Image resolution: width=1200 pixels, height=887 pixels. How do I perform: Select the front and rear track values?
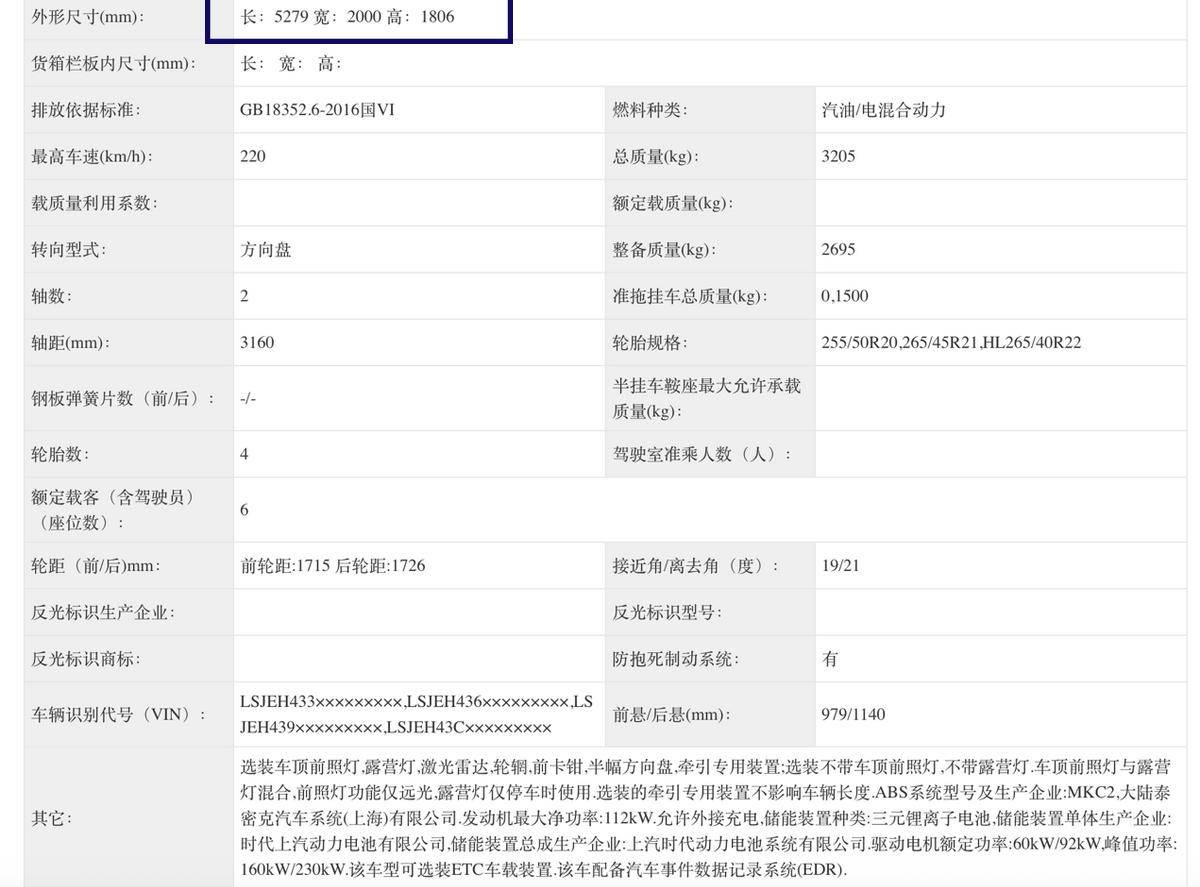coord(333,566)
